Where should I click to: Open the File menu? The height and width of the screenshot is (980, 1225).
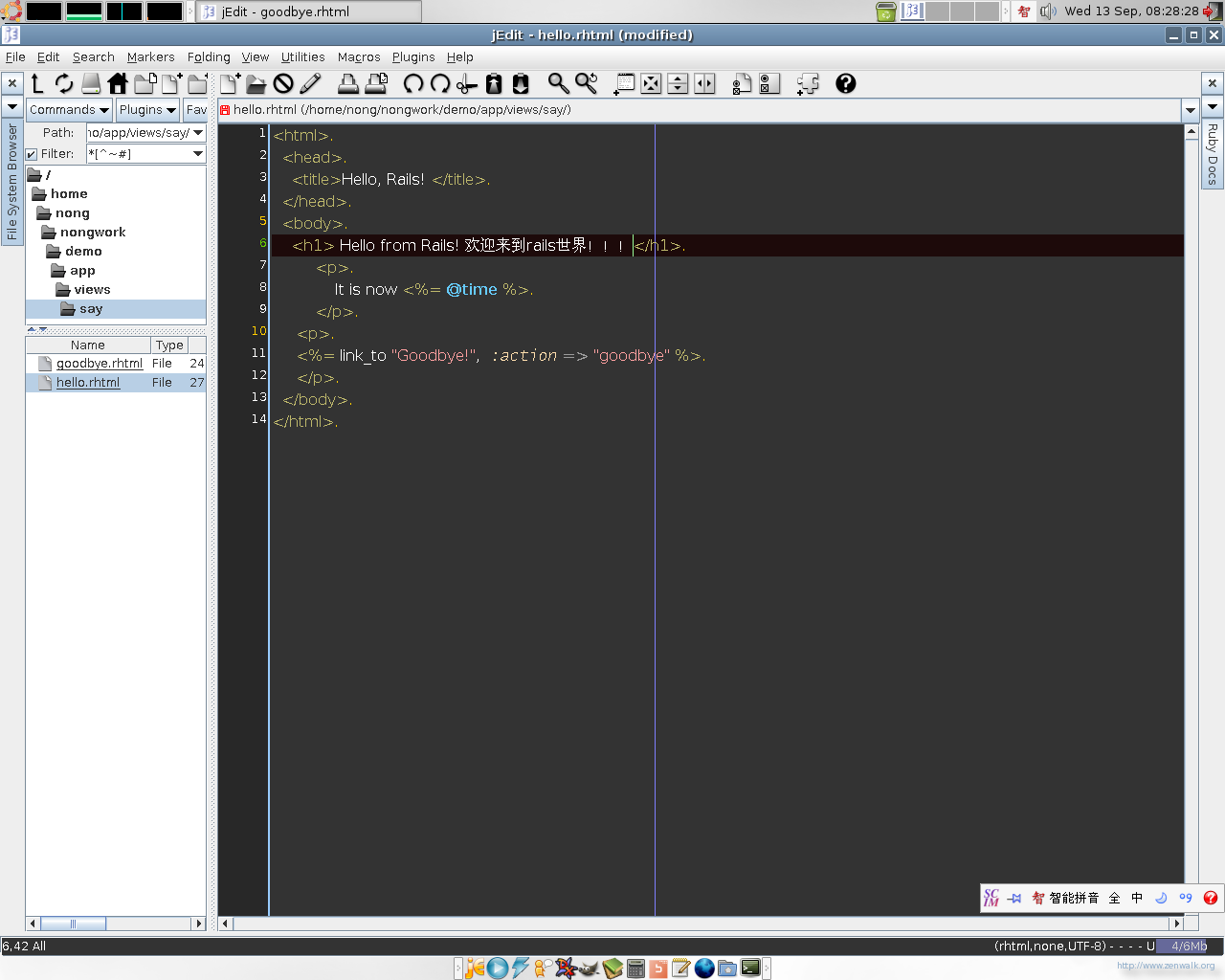(15, 57)
